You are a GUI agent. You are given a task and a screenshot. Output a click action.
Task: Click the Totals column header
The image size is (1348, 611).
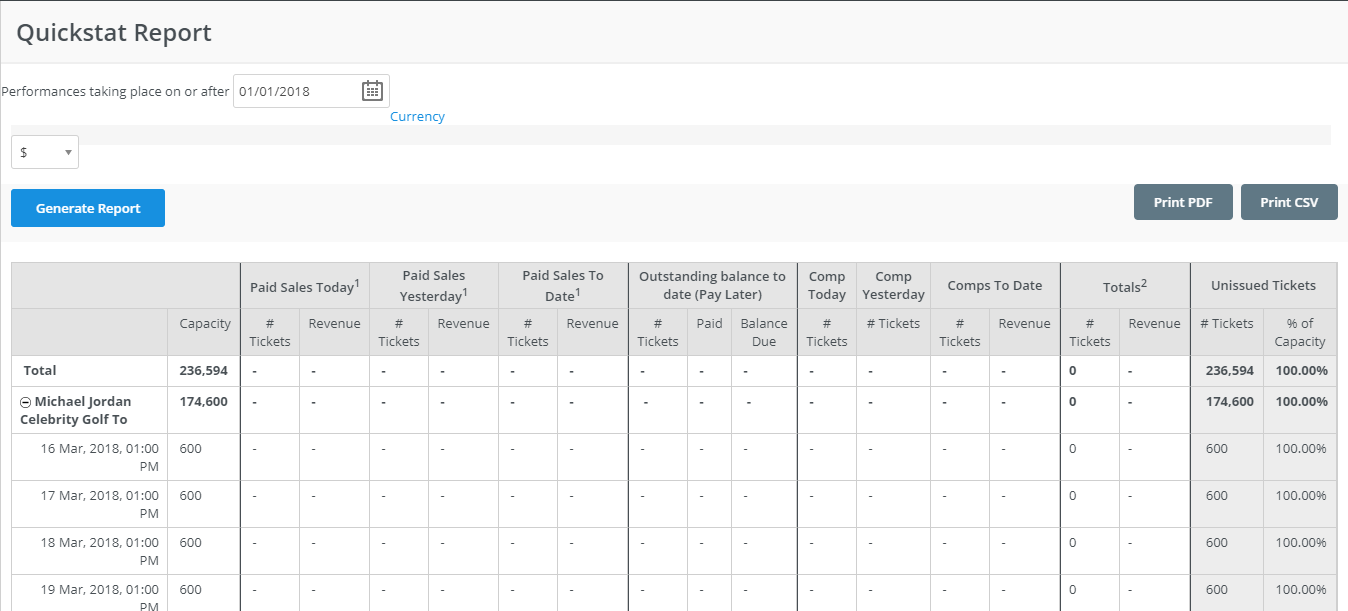[x=1124, y=286]
